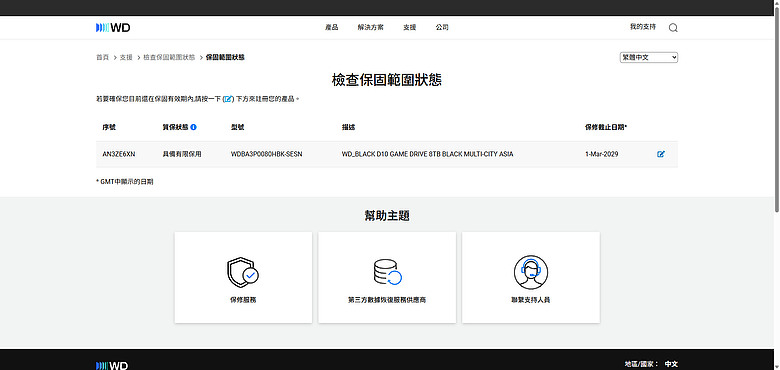The image size is (780, 370).
Task: Click serial number AN3ZE6XN
Action: click(118, 154)
